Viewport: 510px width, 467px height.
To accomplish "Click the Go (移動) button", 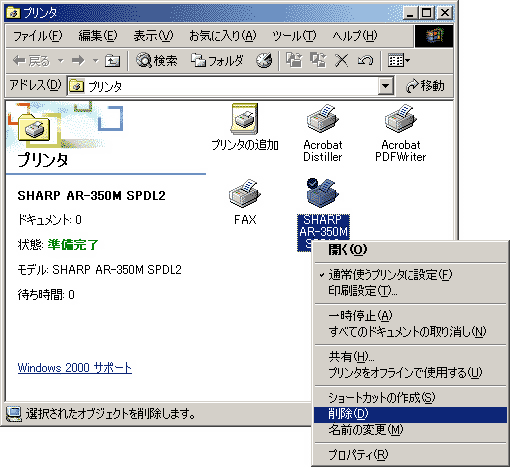I will (x=425, y=86).
